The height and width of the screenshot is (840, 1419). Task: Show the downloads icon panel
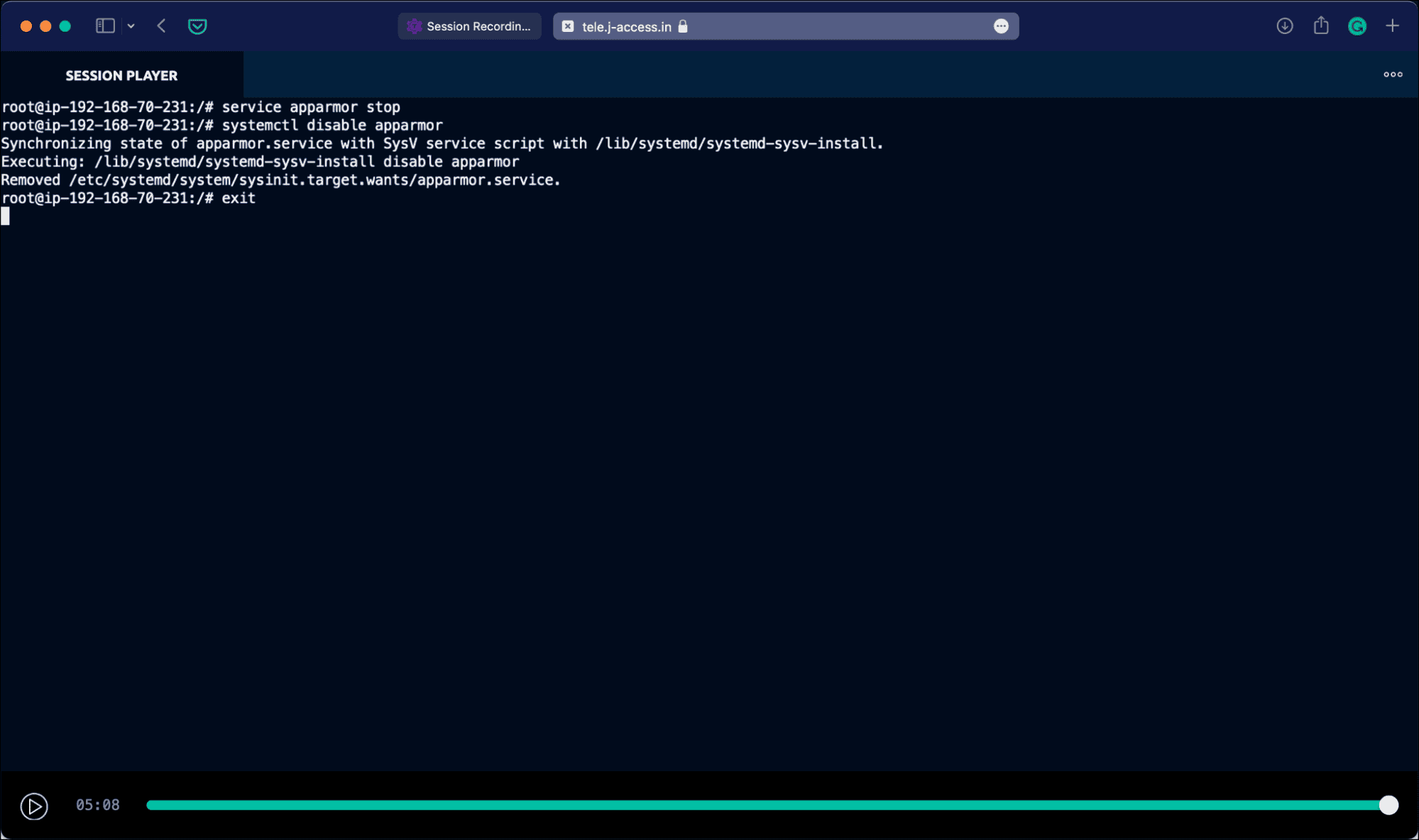(1285, 26)
